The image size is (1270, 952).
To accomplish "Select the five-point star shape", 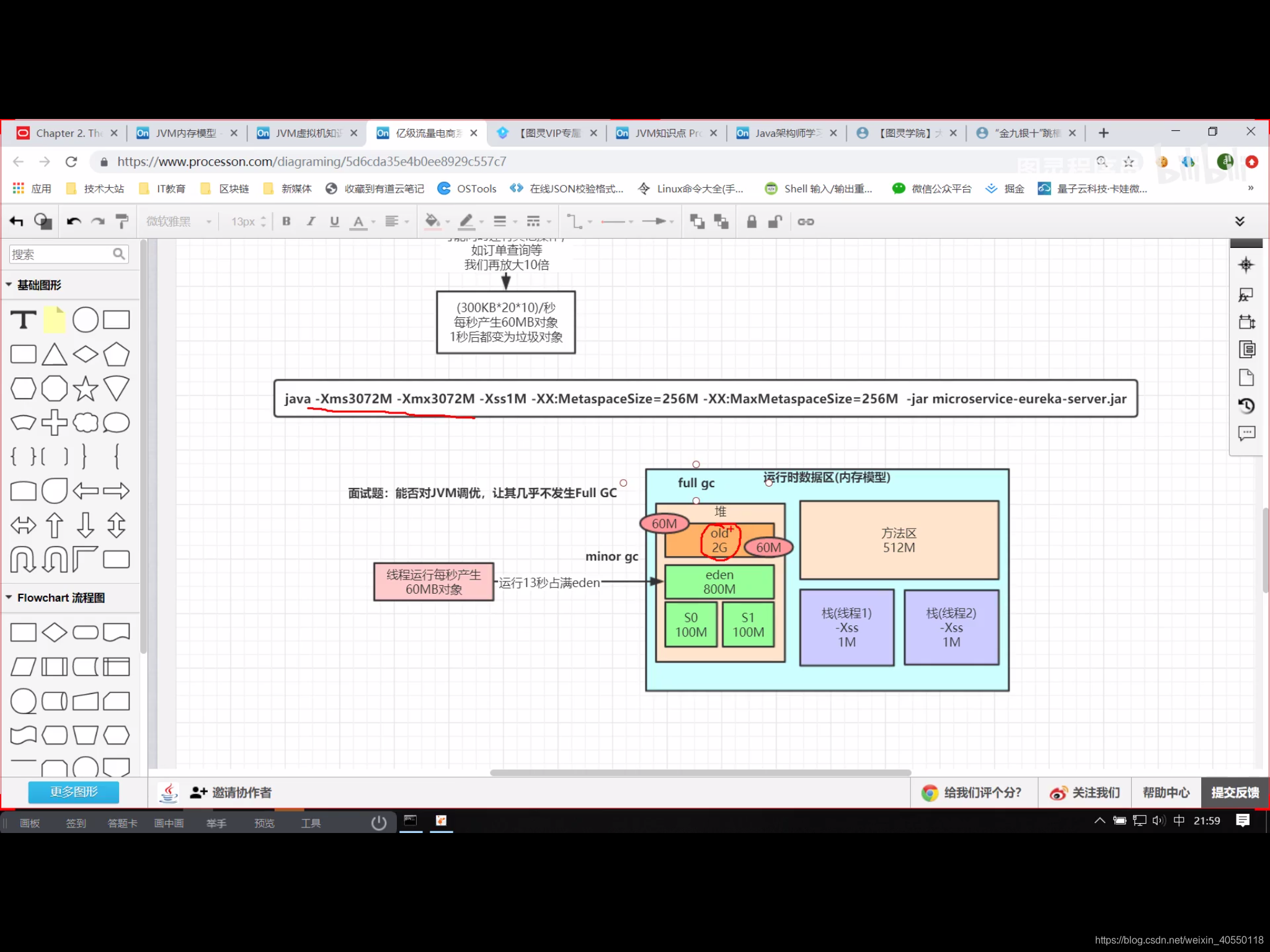I will [x=86, y=389].
